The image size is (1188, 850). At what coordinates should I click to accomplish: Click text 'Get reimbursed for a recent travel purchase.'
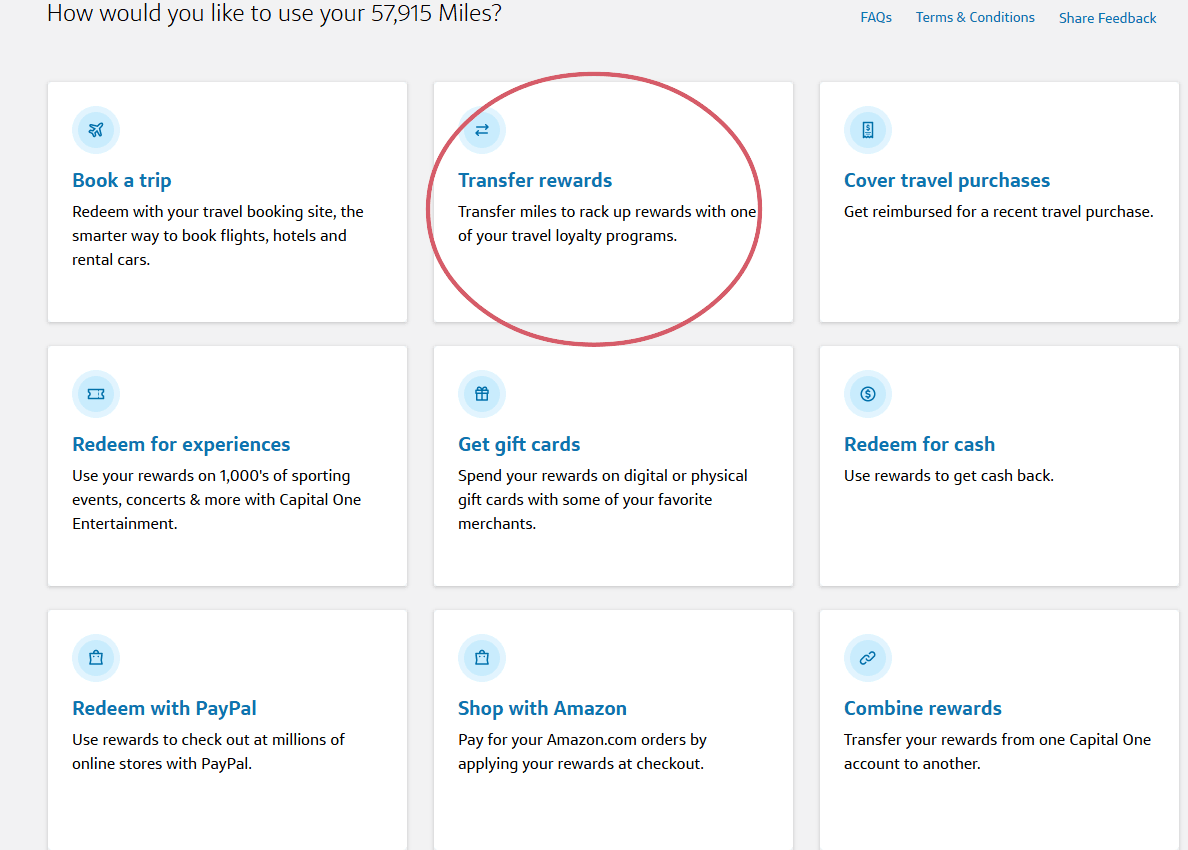pyautogui.click(x=999, y=212)
